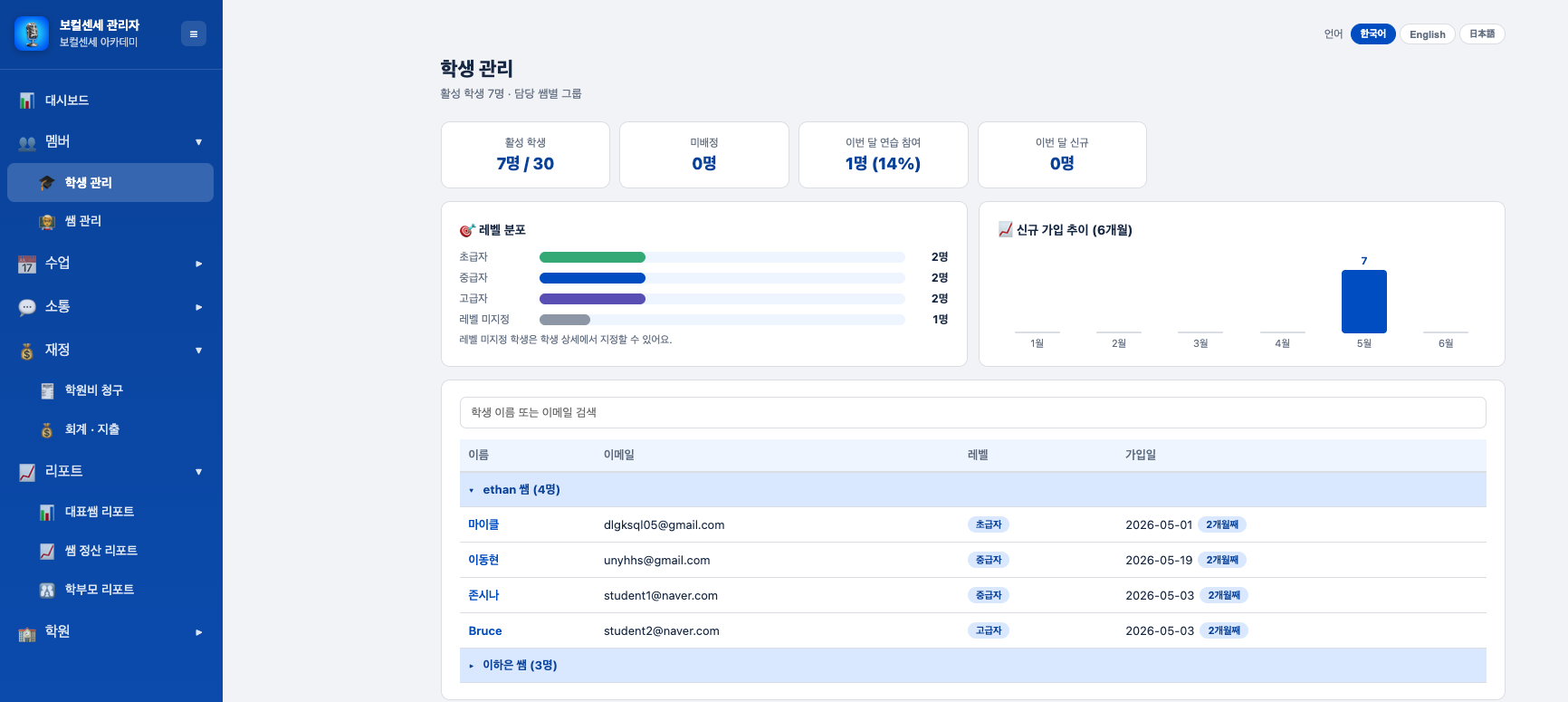The image size is (1568, 702).
Task: Click the 레벨 분포 target icon
Action: tap(467, 230)
